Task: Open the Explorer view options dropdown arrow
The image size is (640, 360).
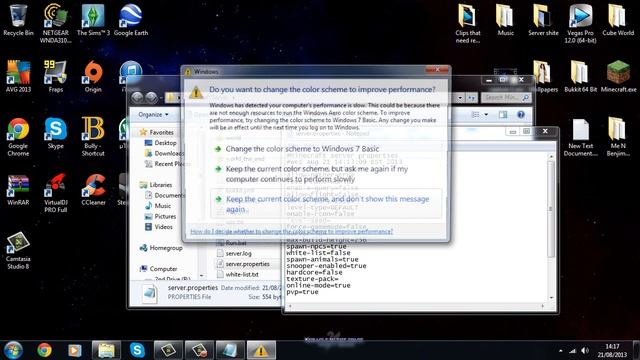Action: (x=486, y=115)
